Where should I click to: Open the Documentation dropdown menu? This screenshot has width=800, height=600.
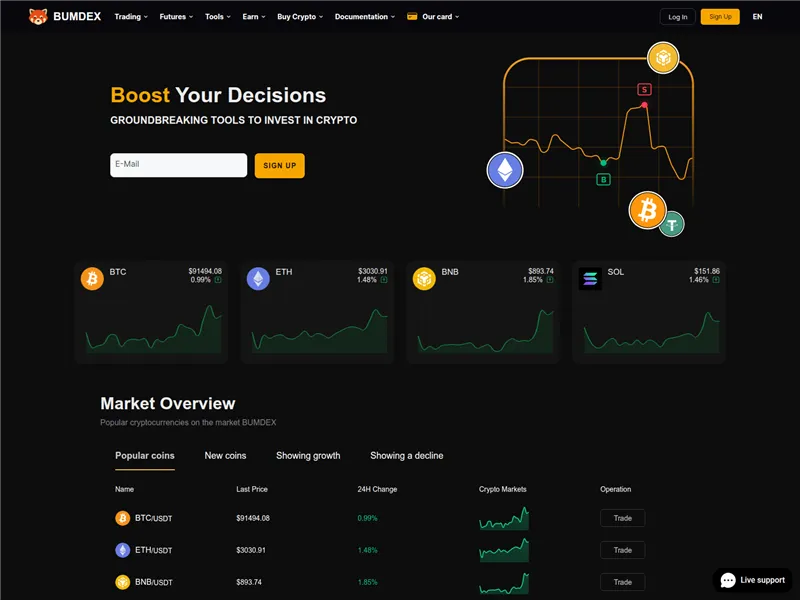coord(364,17)
